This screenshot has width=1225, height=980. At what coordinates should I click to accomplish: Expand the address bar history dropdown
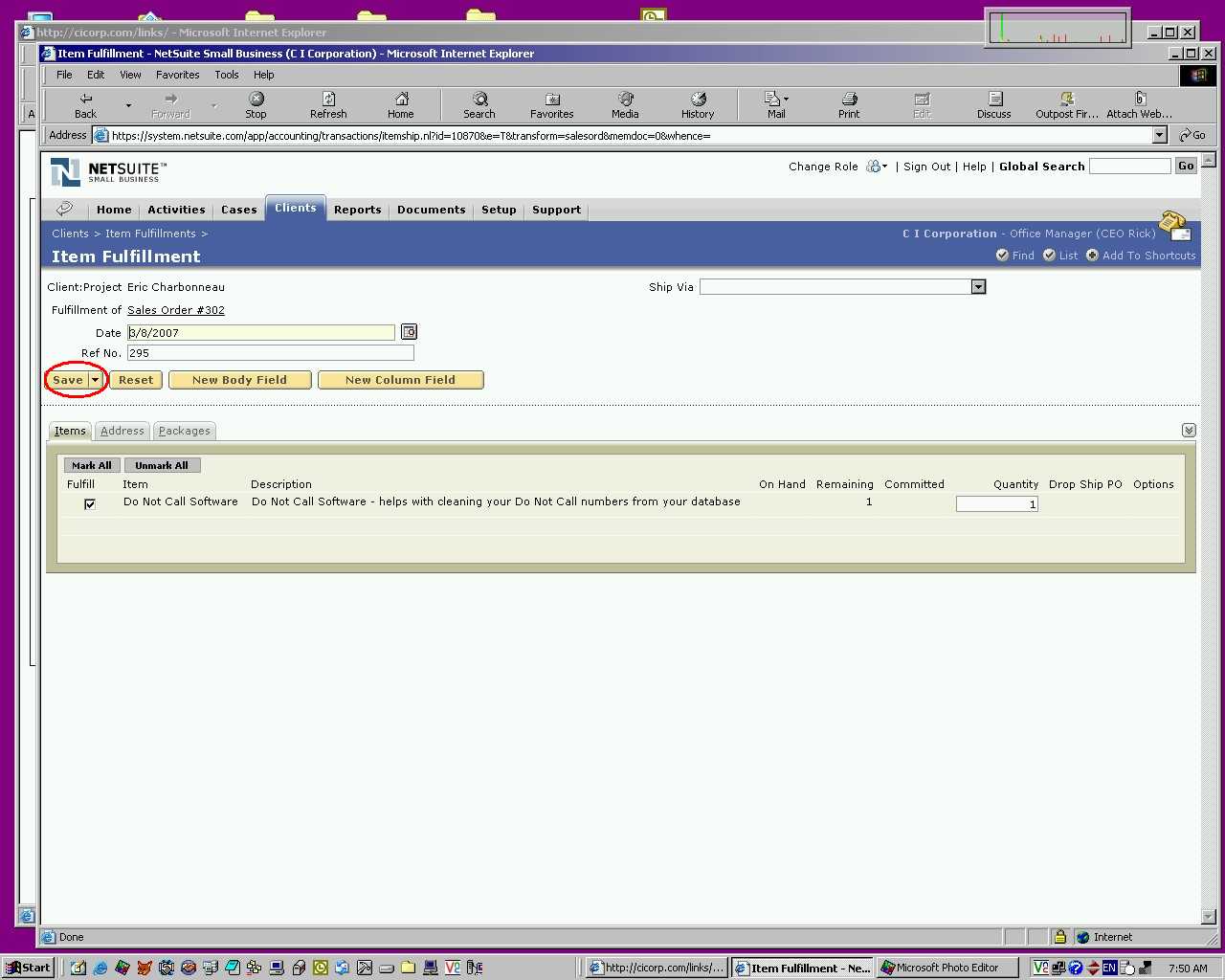tap(1159, 136)
